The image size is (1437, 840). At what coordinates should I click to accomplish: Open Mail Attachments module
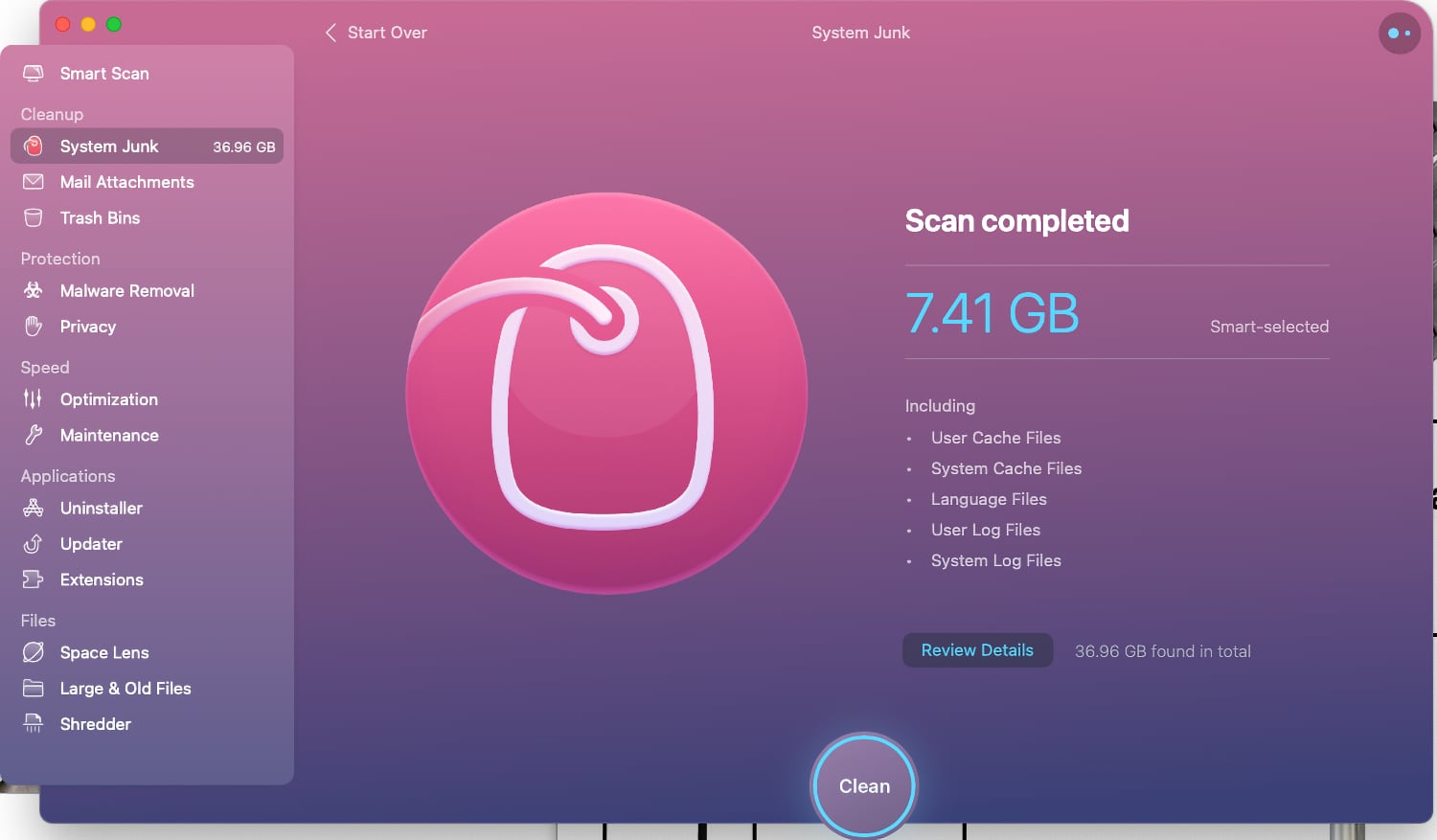[147, 182]
